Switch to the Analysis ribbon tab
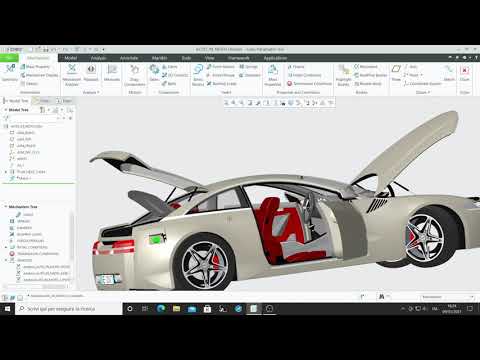This screenshot has width=480, height=360. (x=99, y=58)
